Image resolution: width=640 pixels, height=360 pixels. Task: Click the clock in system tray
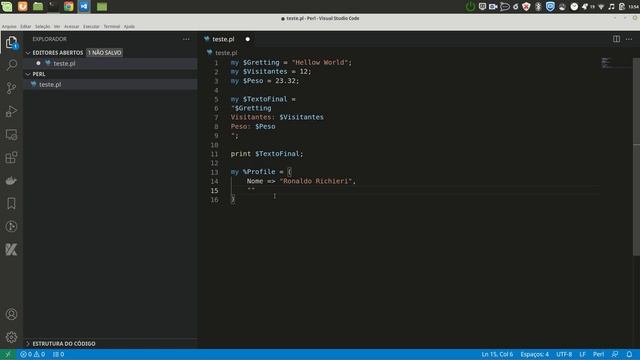[633, 7]
